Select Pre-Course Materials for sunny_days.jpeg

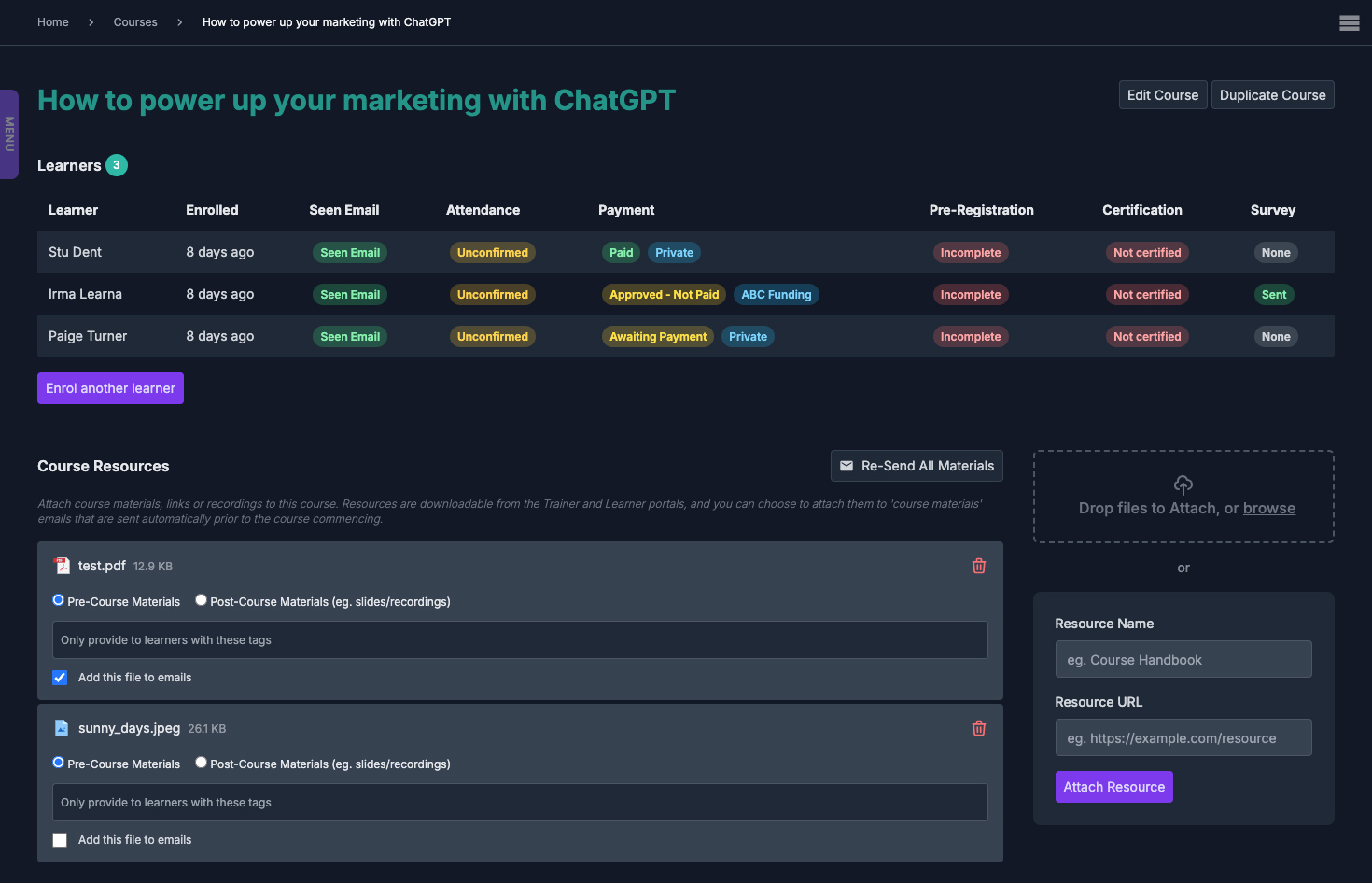coord(59,763)
